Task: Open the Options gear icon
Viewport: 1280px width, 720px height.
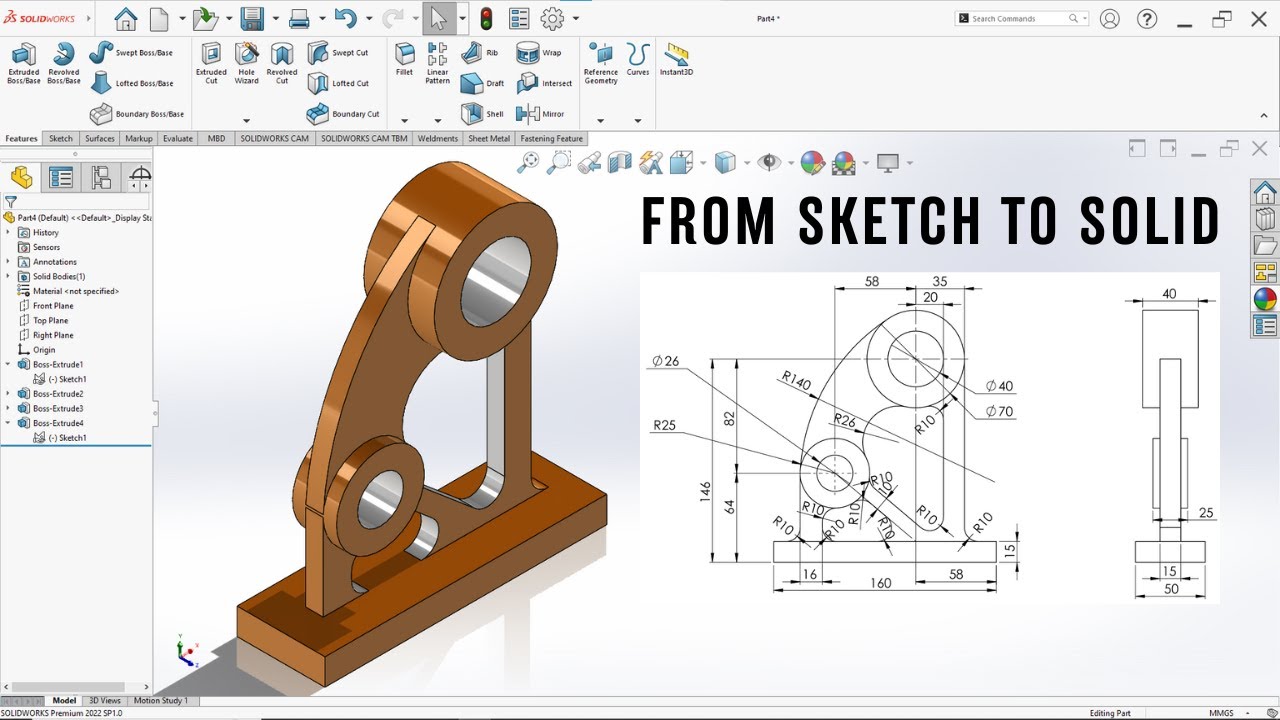Action: pyautogui.click(x=552, y=18)
